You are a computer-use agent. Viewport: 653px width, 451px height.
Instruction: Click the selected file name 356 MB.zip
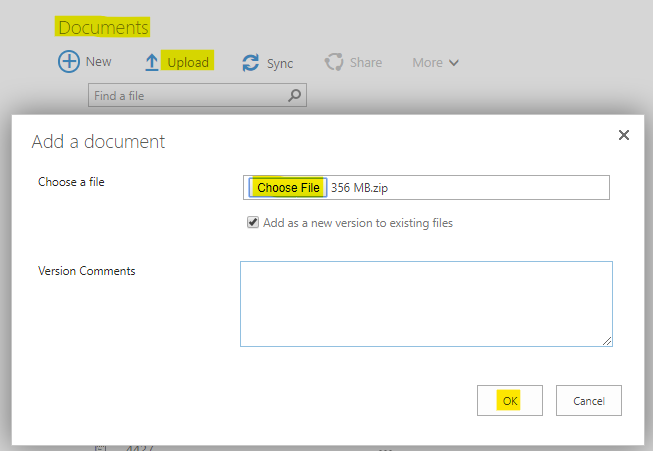coord(359,188)
